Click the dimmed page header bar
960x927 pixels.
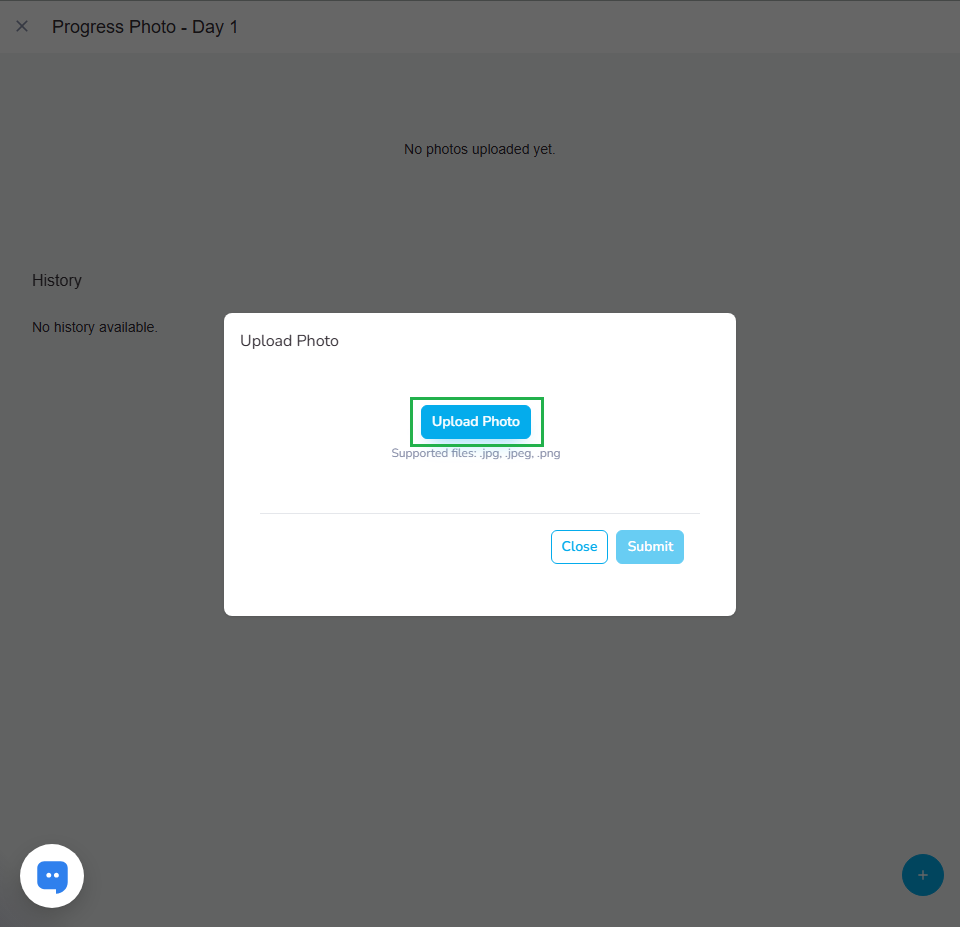point(600,27)
